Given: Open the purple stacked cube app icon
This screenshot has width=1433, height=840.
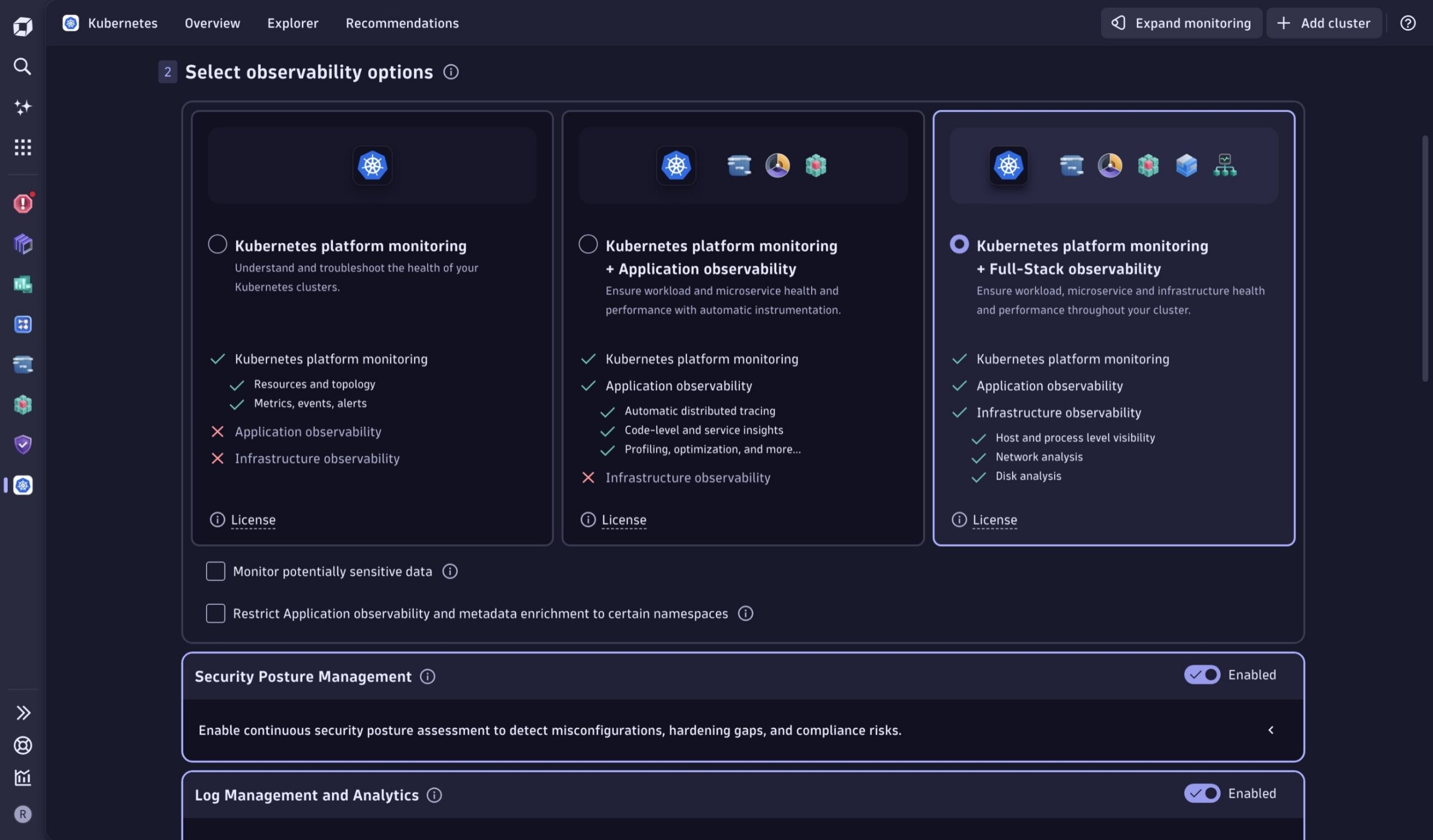Looking at the screenshot, I should tap(23, 244).
